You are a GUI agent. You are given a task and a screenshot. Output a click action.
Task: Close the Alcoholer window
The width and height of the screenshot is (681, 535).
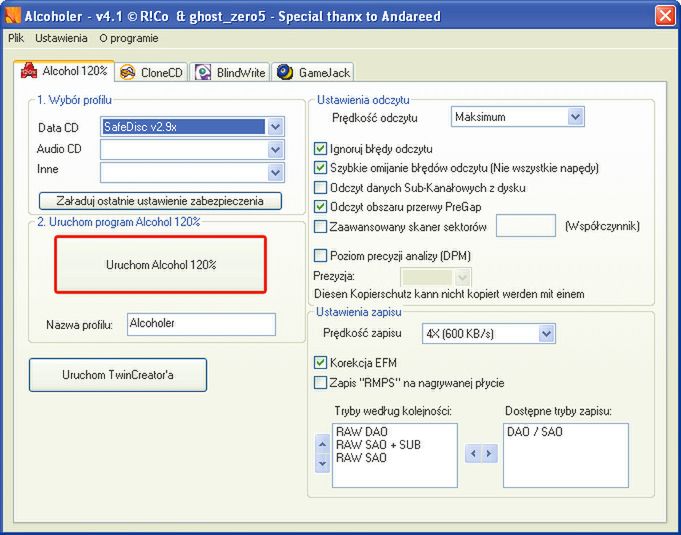point(665,17)
